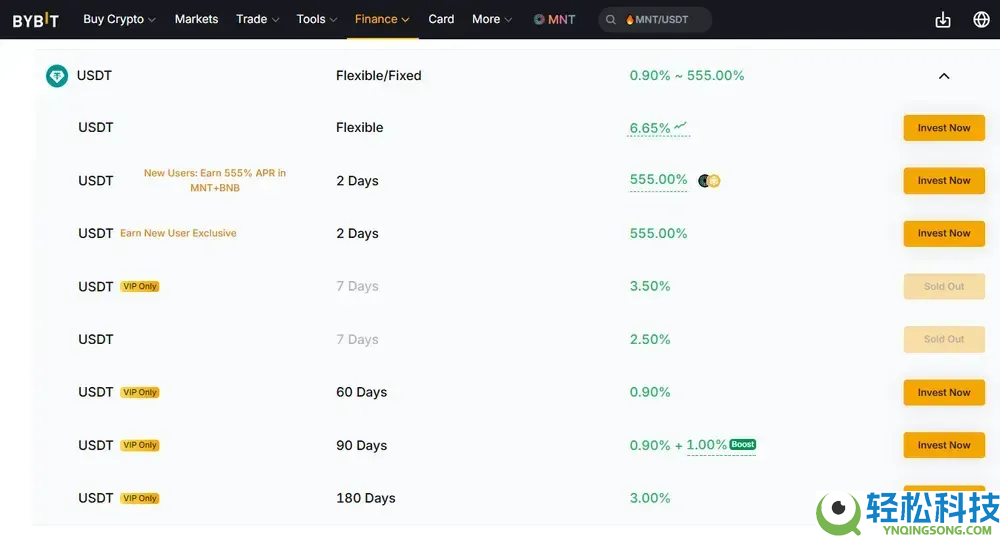Open the Tools dropdown menu
This screenshot has height=536, width=1000.
tap(317, 19)
